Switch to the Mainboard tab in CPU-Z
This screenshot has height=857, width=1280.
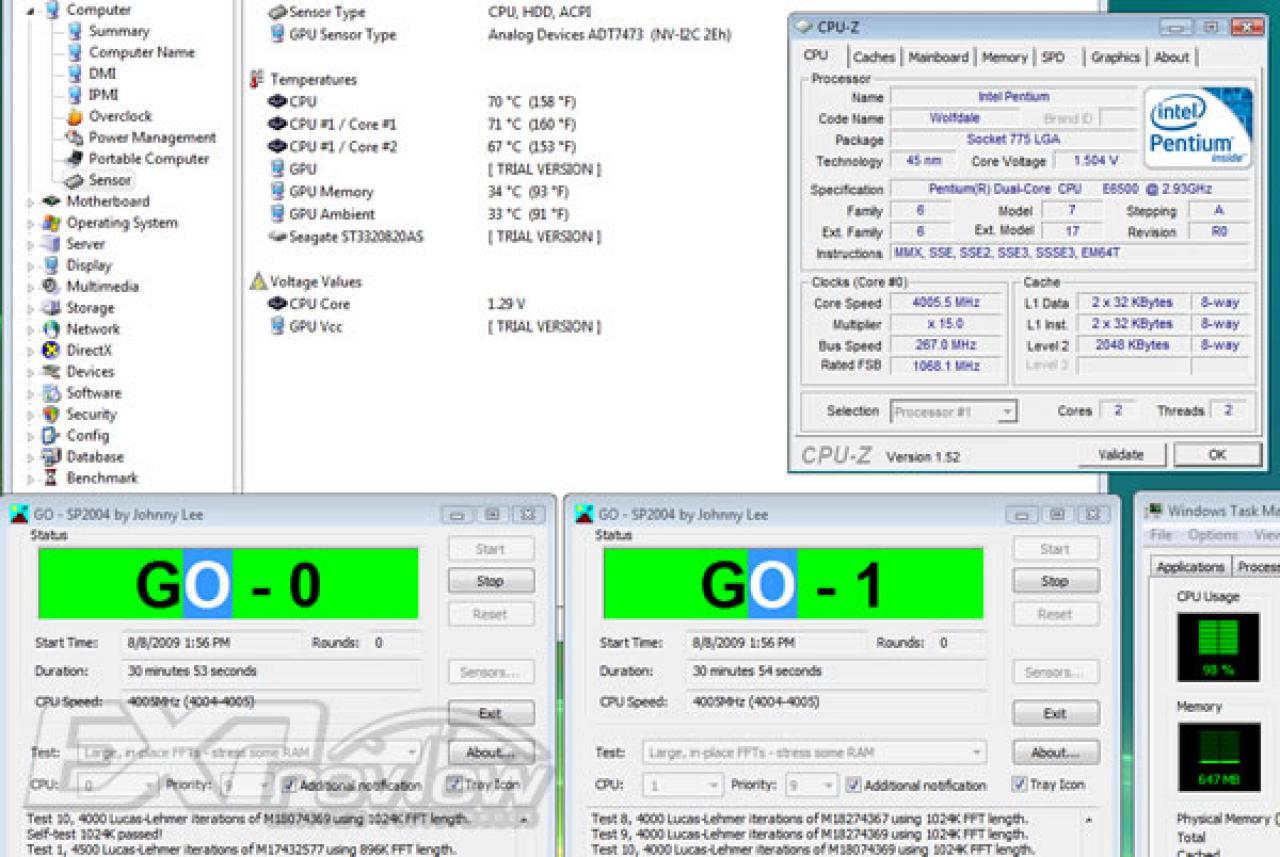tap(938, 57)
